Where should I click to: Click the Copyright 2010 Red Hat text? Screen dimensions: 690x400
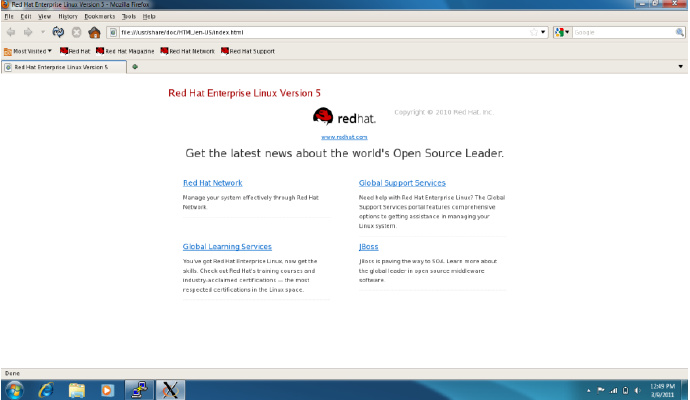[x=444, y=112]
